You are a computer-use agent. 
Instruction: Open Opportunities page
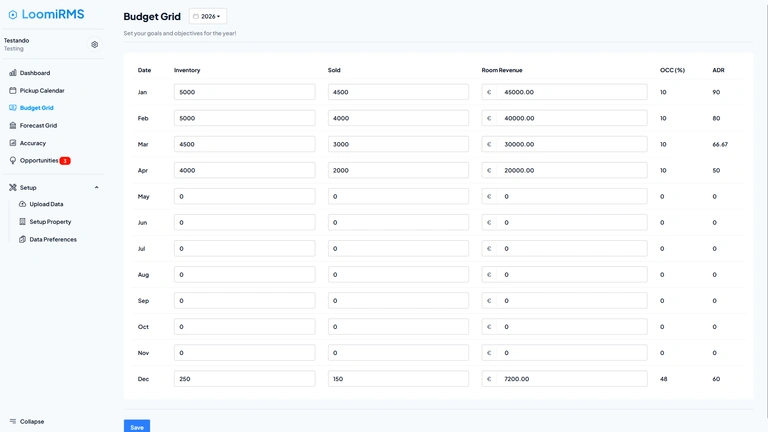(39, 161)
